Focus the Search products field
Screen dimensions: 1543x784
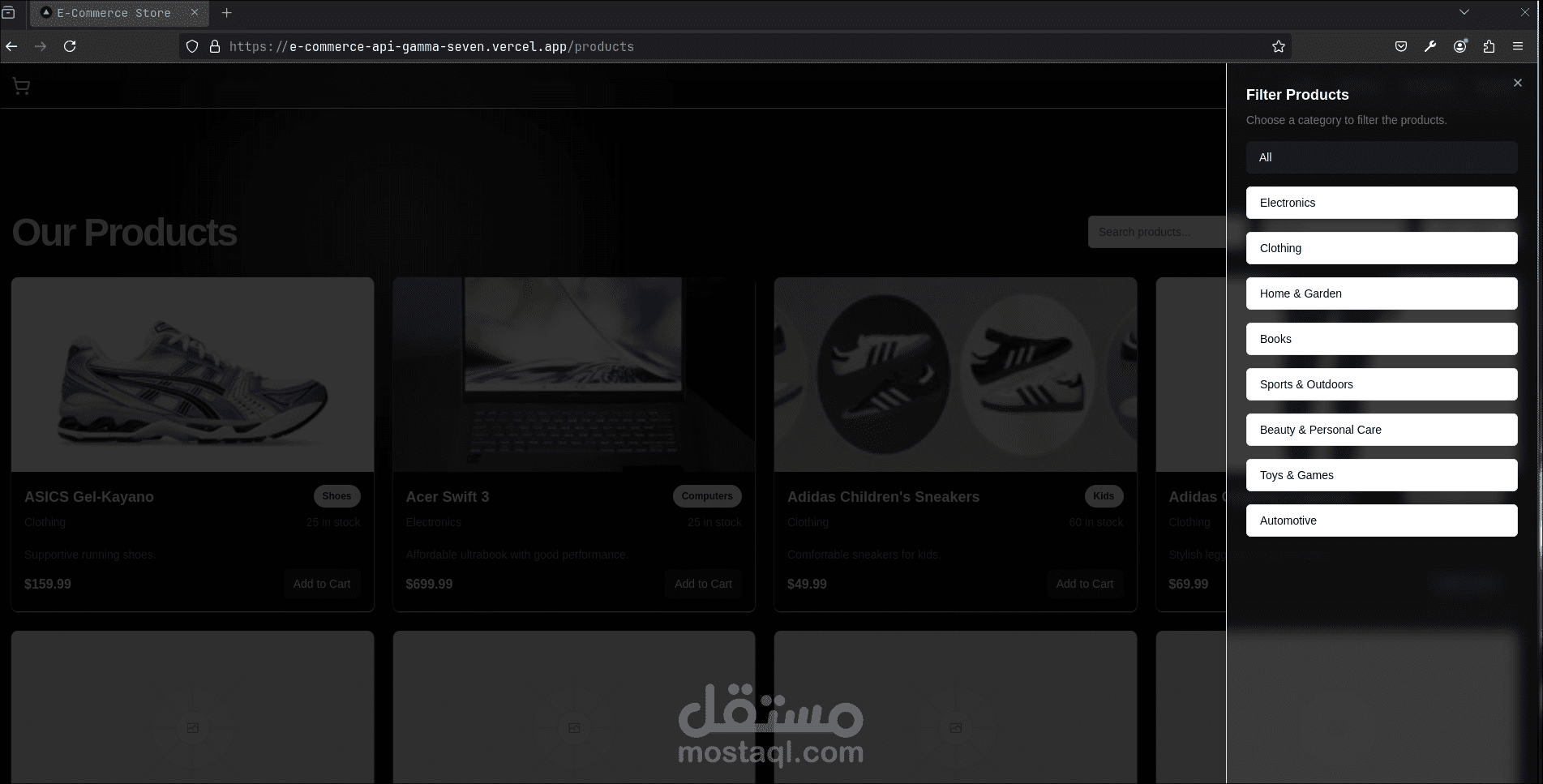tap(1157, 232)
